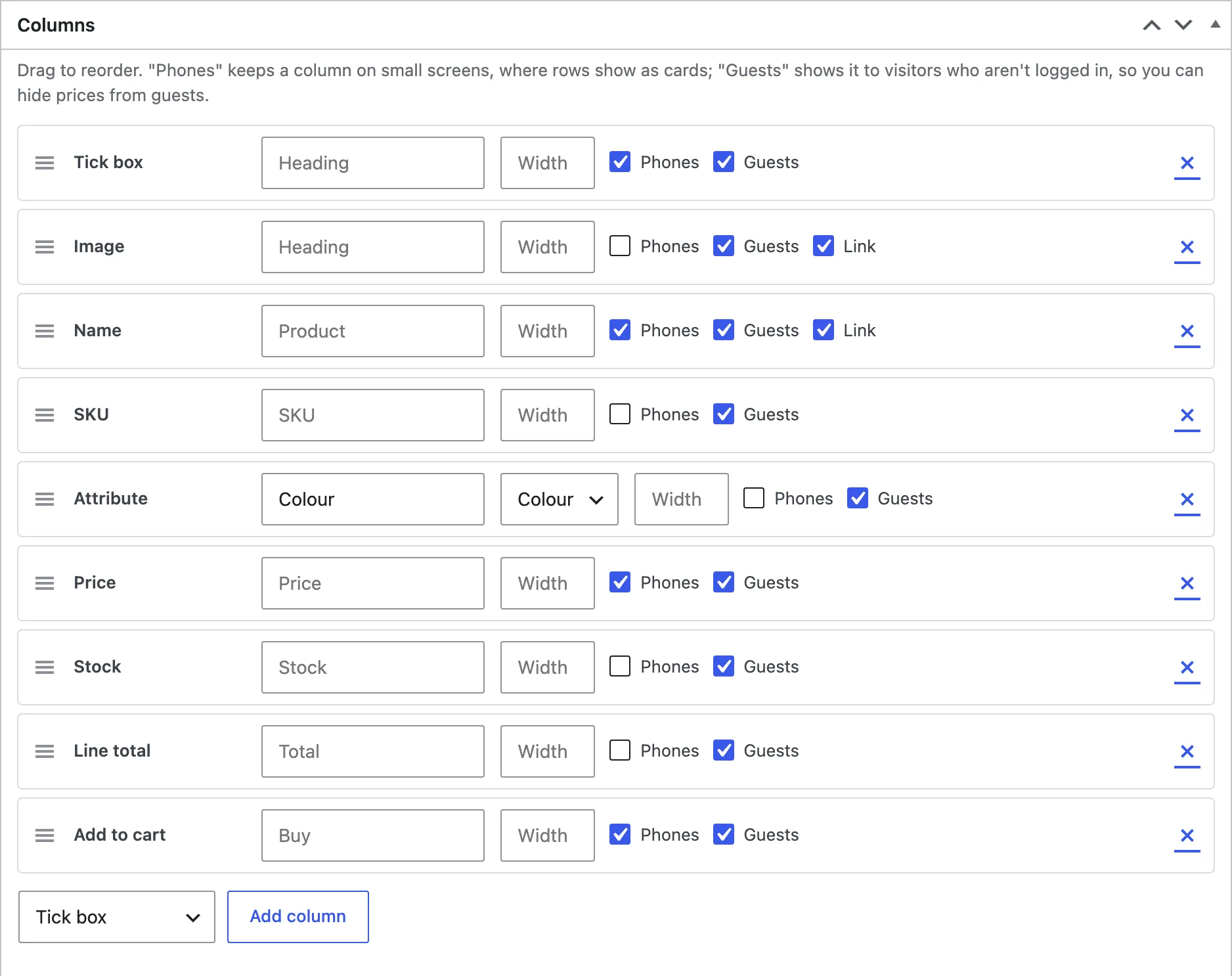Remove the Tick box column
1232x976 pixels.
pyautogui.click(x=1187, y=163)
